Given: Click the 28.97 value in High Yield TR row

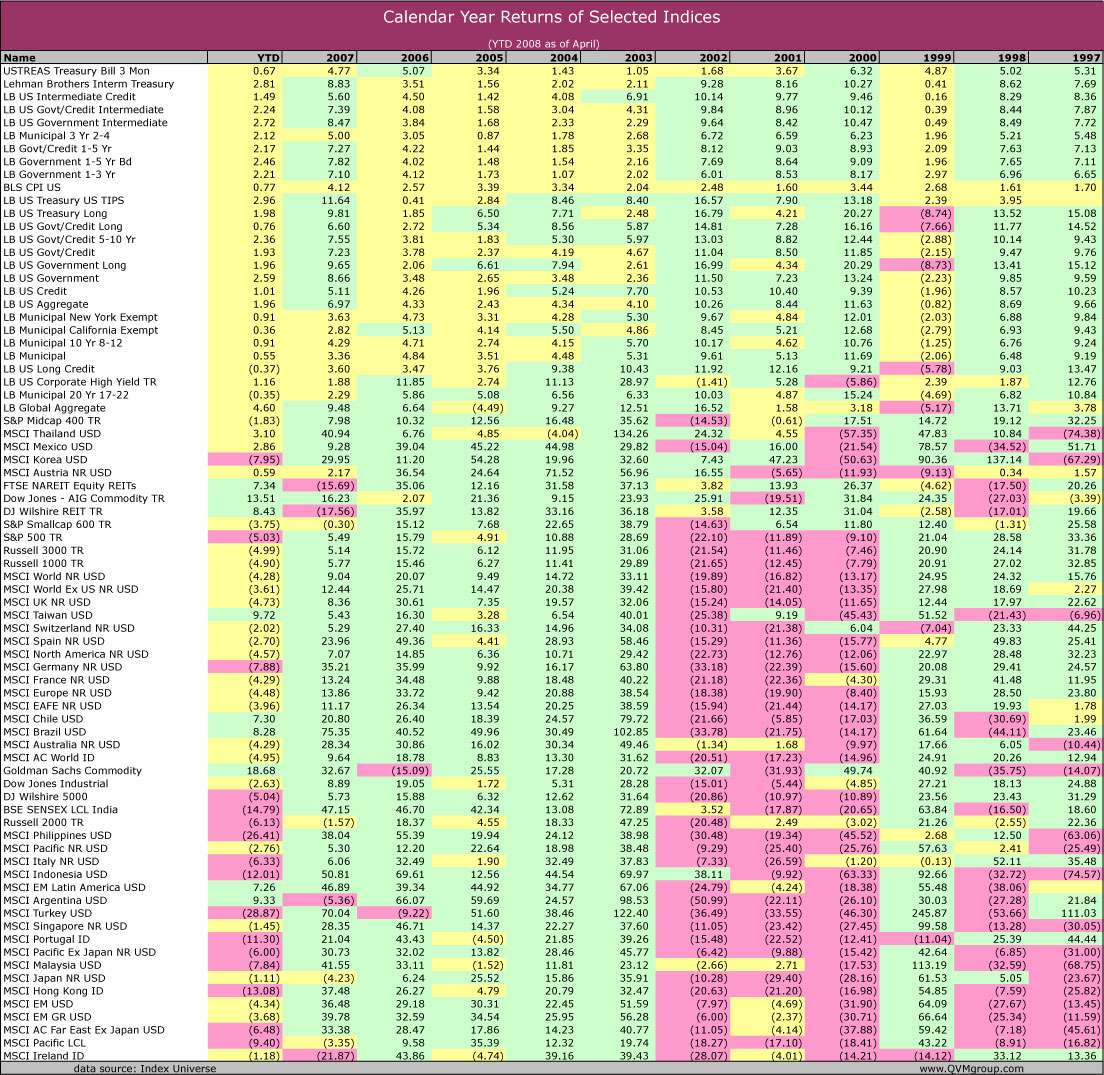Looking at the screenshot, I should [634, 382].
